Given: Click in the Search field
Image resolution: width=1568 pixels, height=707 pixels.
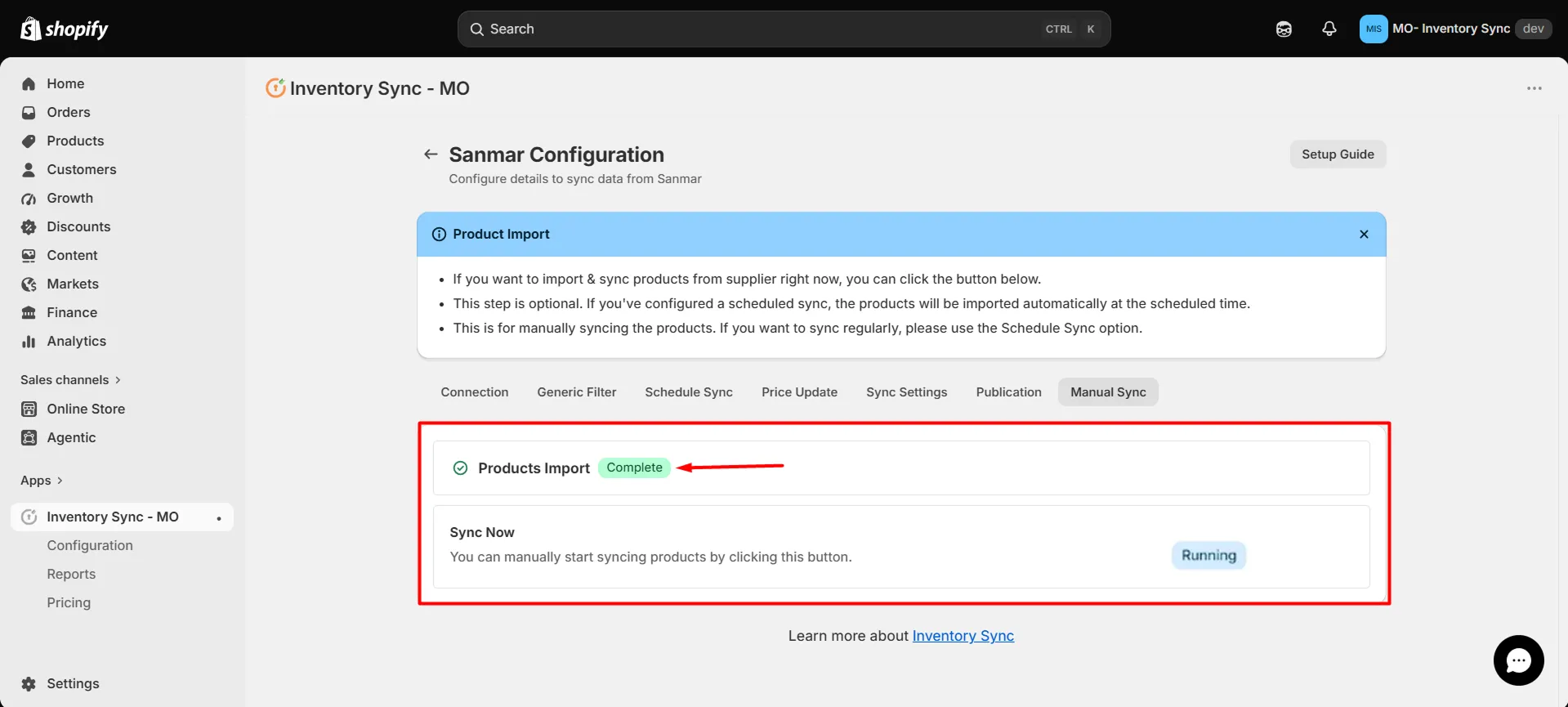Looking at the screenshot, I should point(784,29).
